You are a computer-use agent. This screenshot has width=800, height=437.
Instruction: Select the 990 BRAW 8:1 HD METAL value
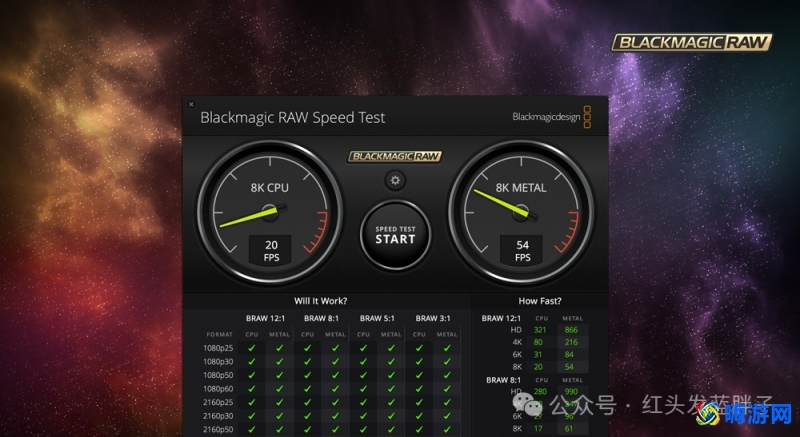click(571, 392)
